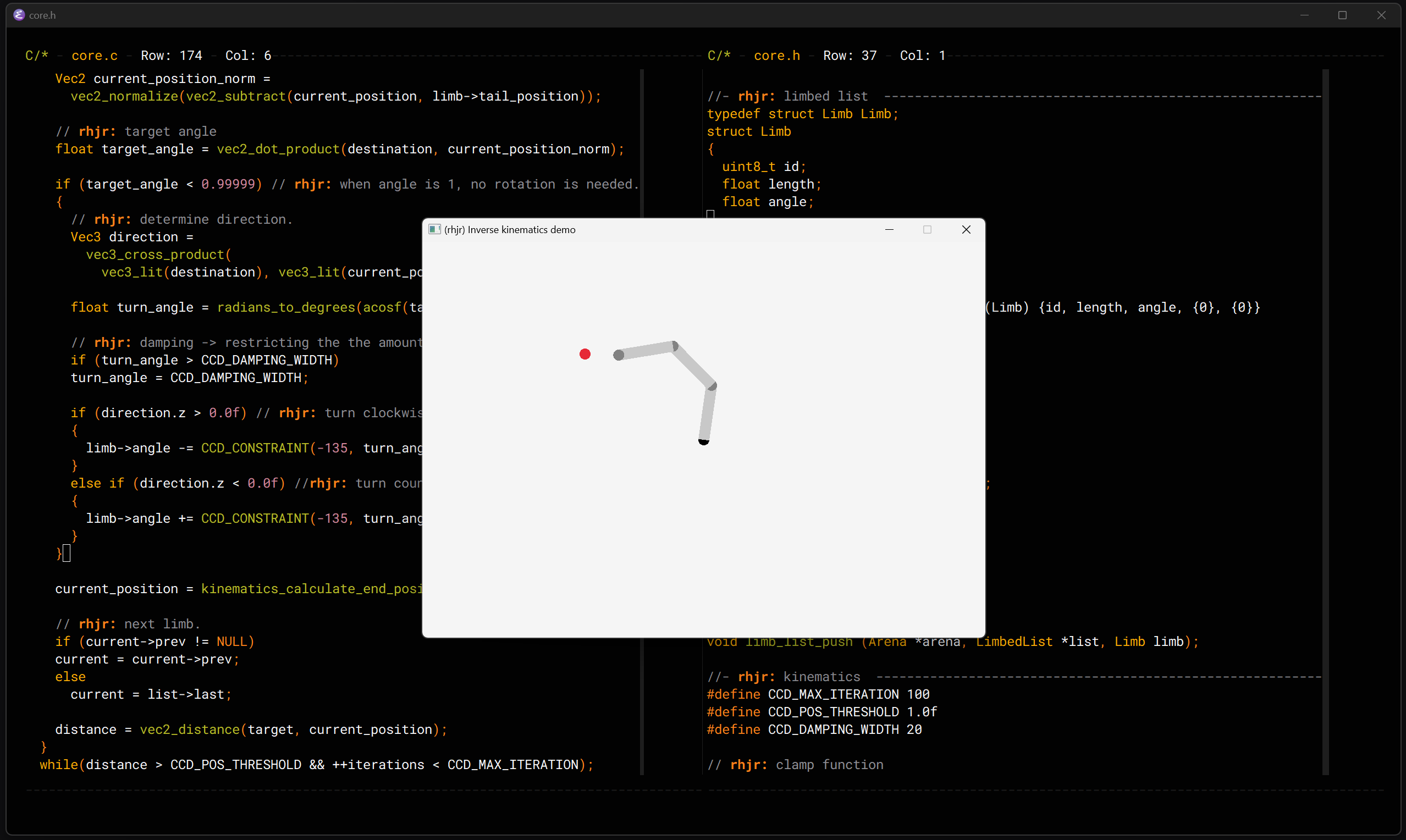Click the right pane C/* mode indicator
1406x840 pixels.
pos(719,56)
